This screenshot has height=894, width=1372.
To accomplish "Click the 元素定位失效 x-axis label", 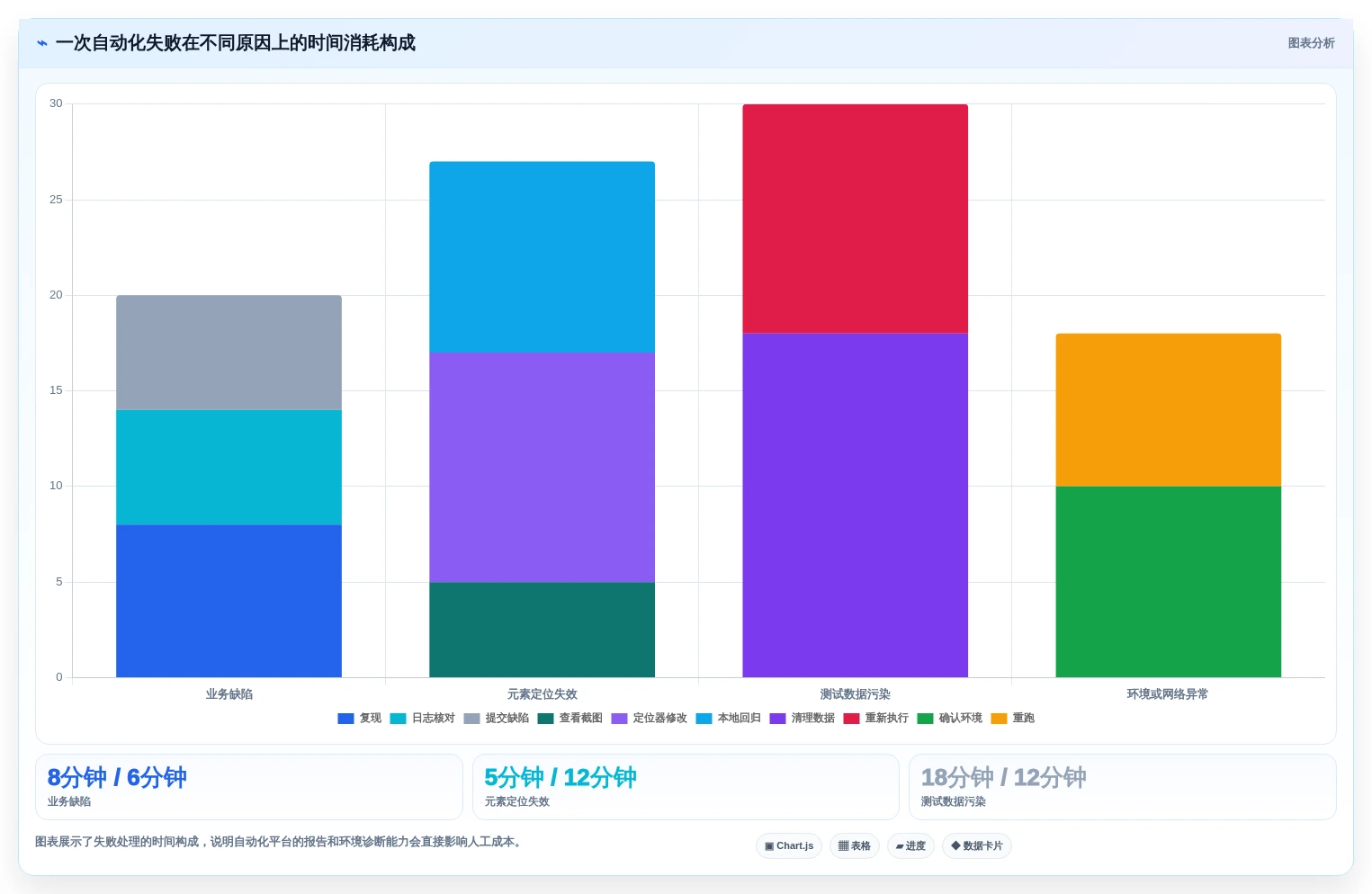I will click(542, 694).
